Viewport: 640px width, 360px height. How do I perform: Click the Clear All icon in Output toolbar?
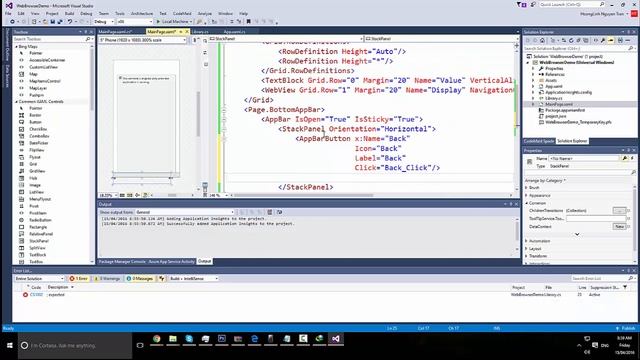[269, 212]
